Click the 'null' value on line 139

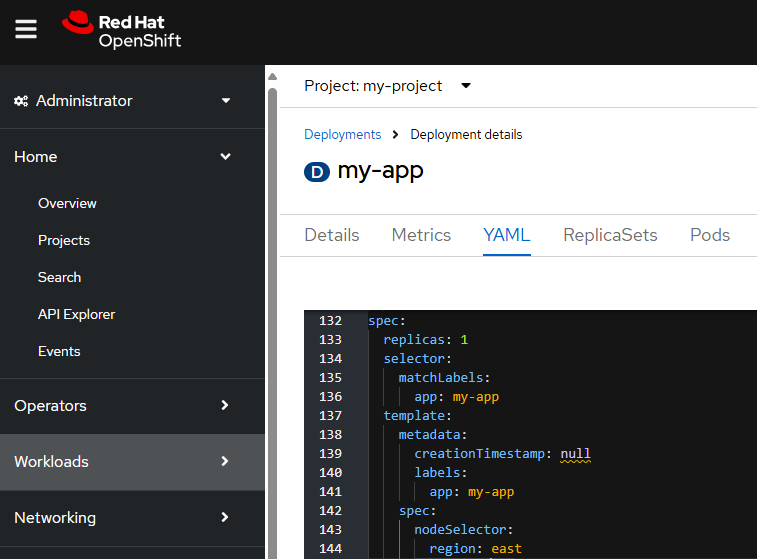(575, 454)
